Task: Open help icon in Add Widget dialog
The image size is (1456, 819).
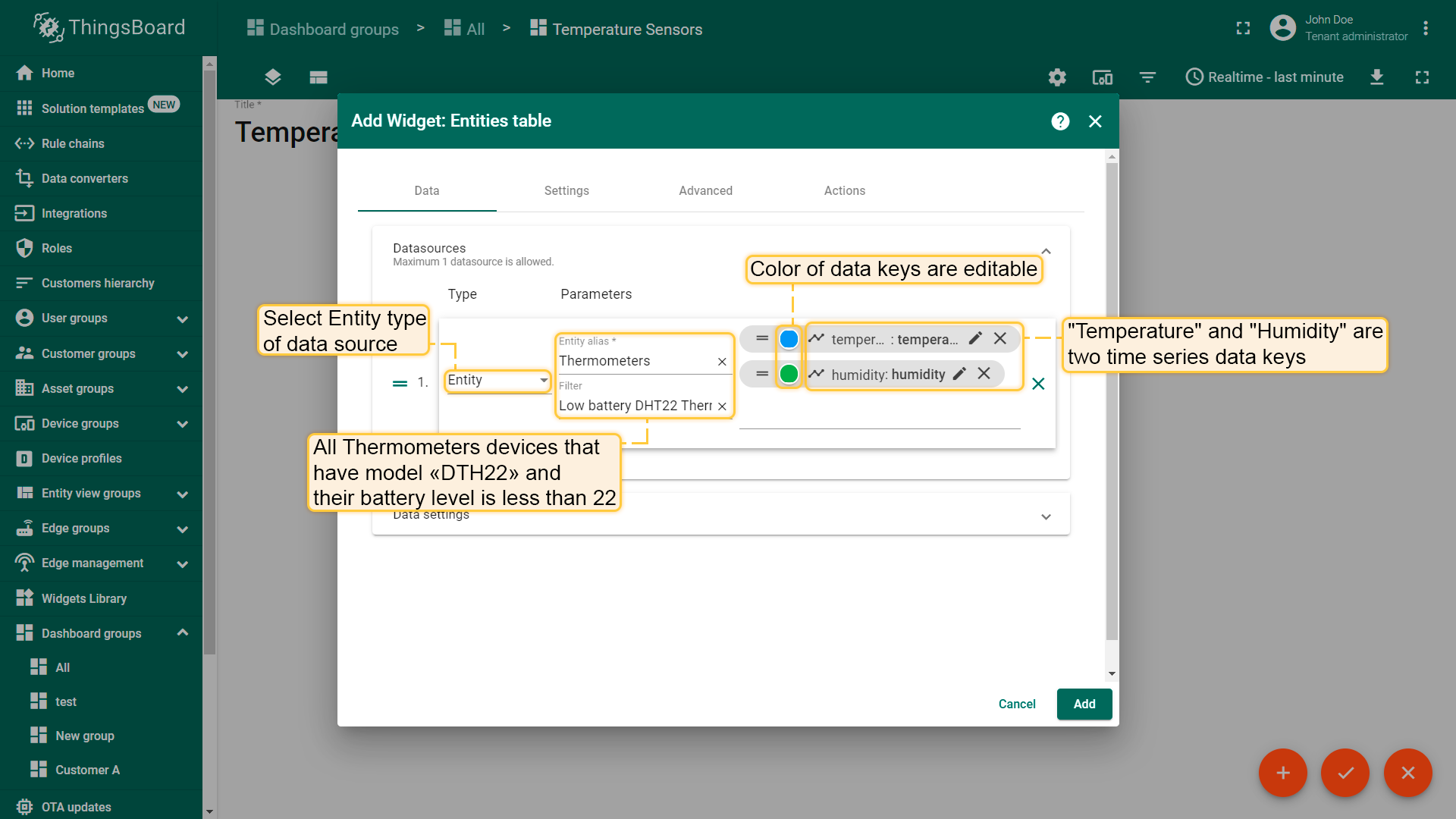Action: point(1060,121)
